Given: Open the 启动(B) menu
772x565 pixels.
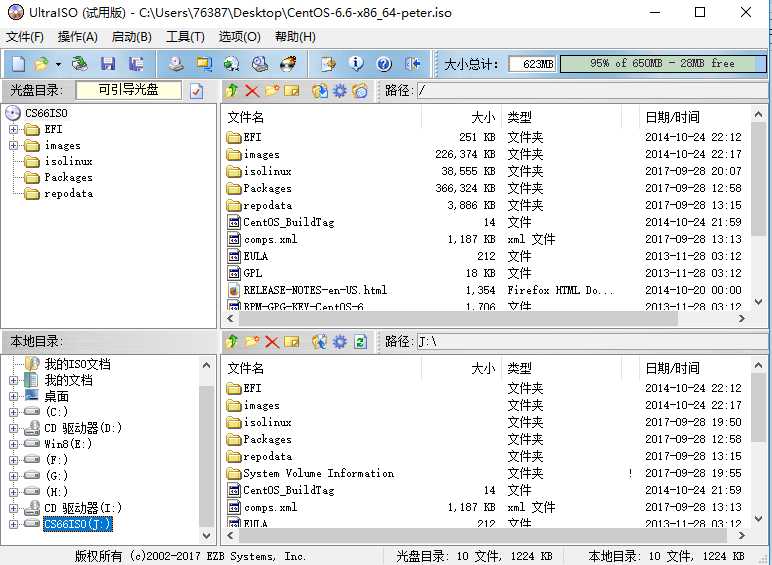Looking at the screenshot, I should pyautogui.click(x=131, y=37).
